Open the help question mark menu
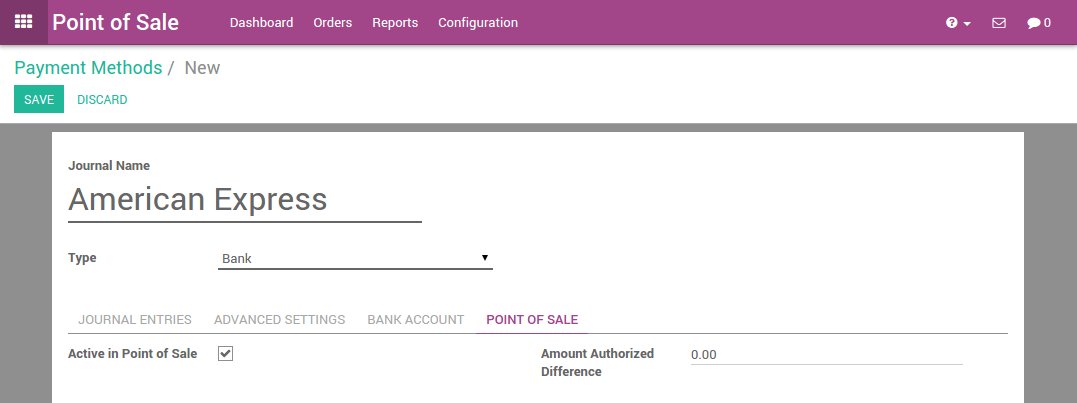 (957, 23)
